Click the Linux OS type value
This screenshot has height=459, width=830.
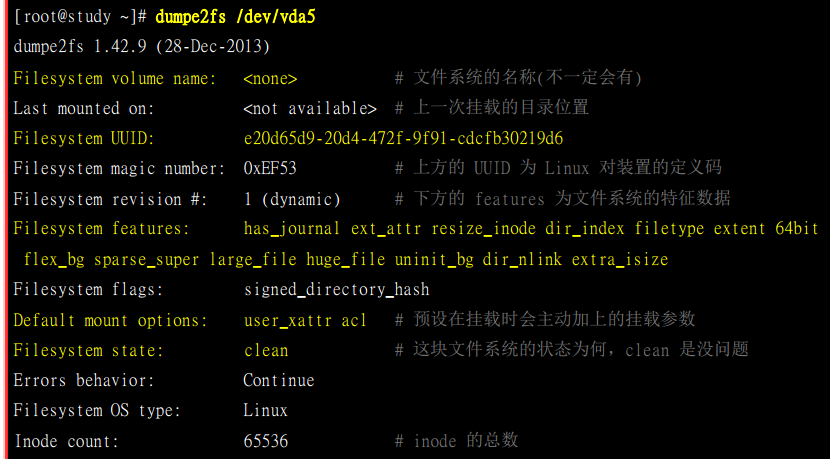tap(266, 410)
